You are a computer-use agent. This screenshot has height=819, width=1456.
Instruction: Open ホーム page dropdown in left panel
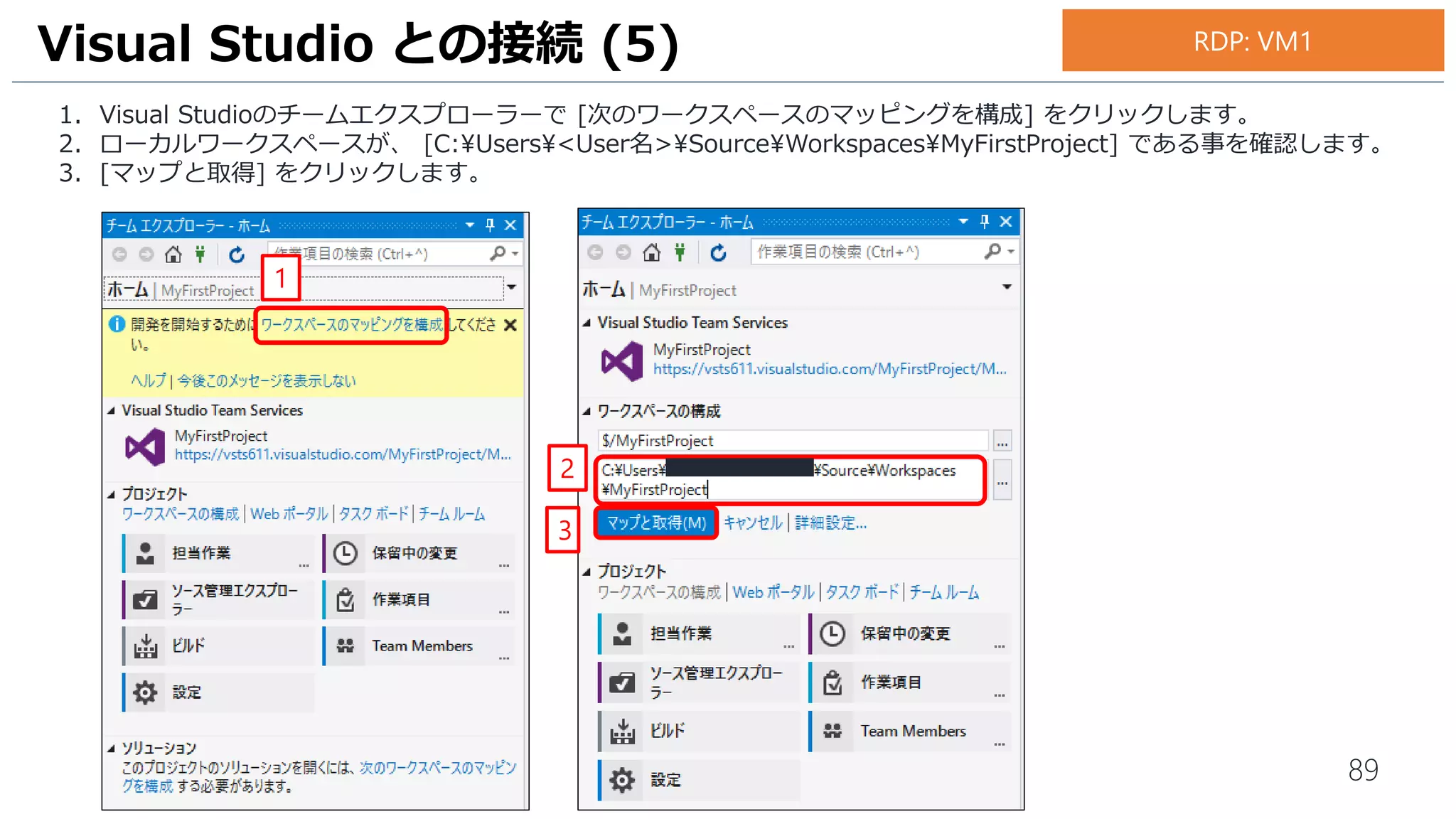coord(511,287)
